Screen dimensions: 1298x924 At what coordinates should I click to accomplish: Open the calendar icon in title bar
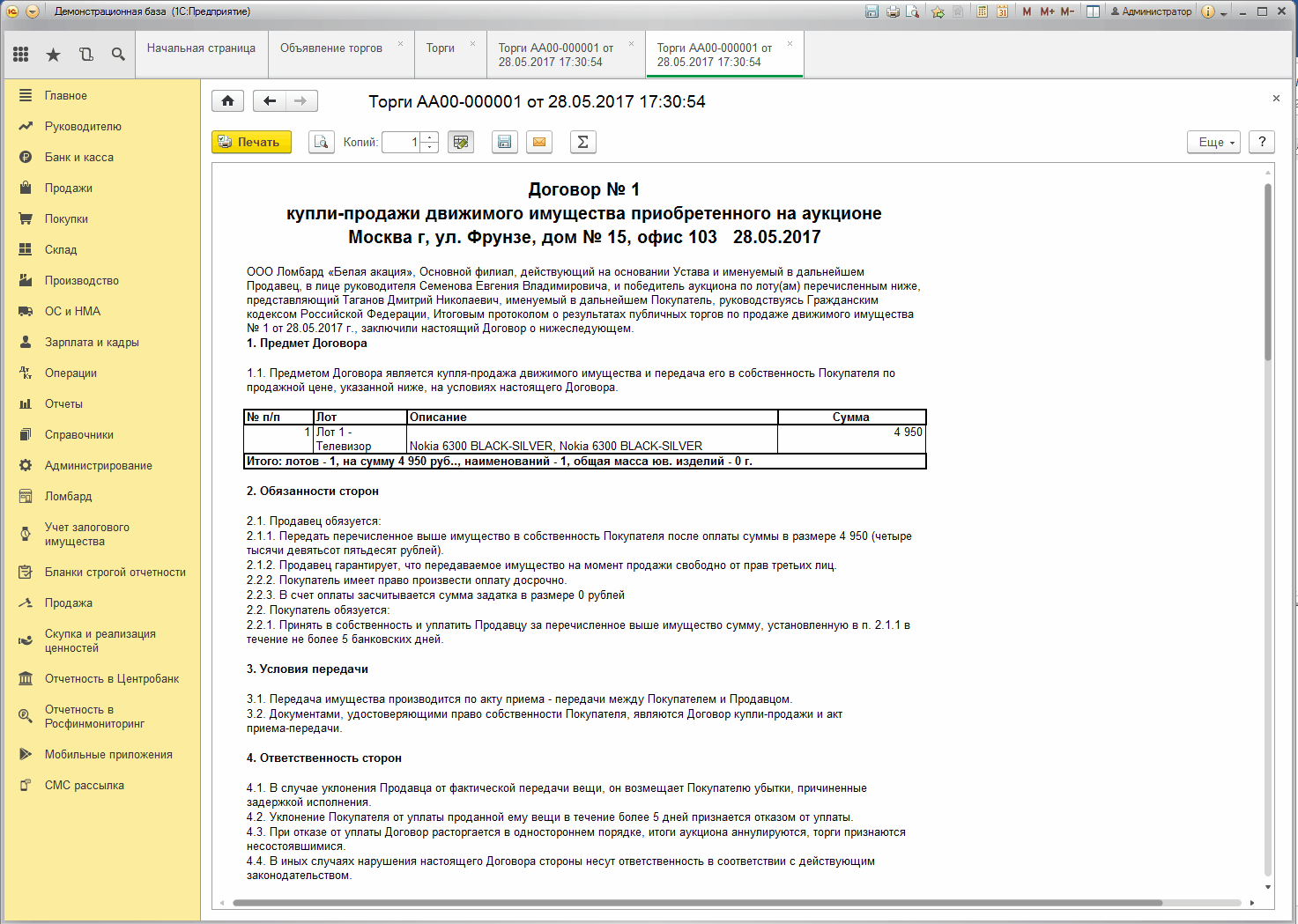pos(1002,11)
